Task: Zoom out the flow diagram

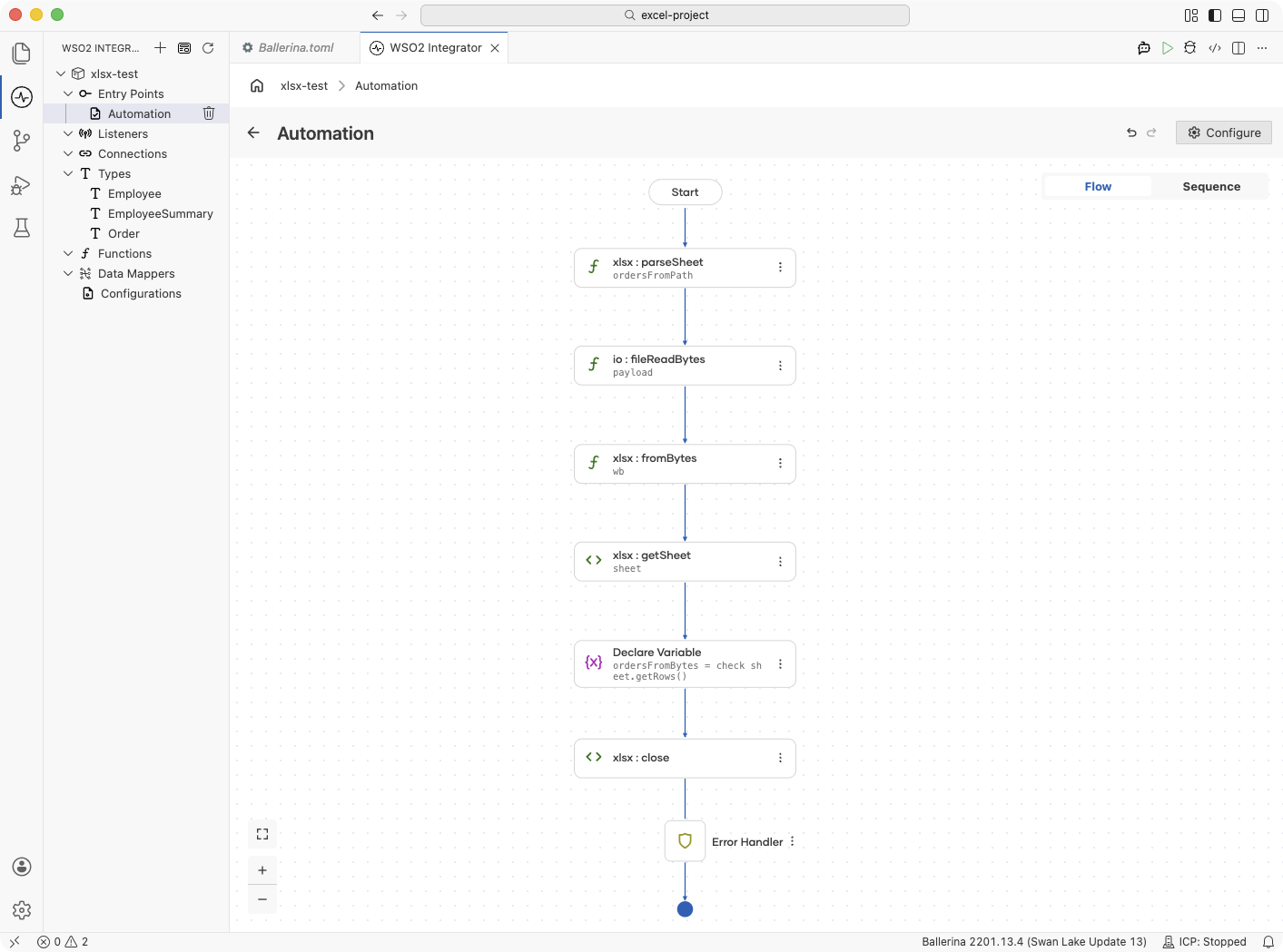Action: coord(262,899)
